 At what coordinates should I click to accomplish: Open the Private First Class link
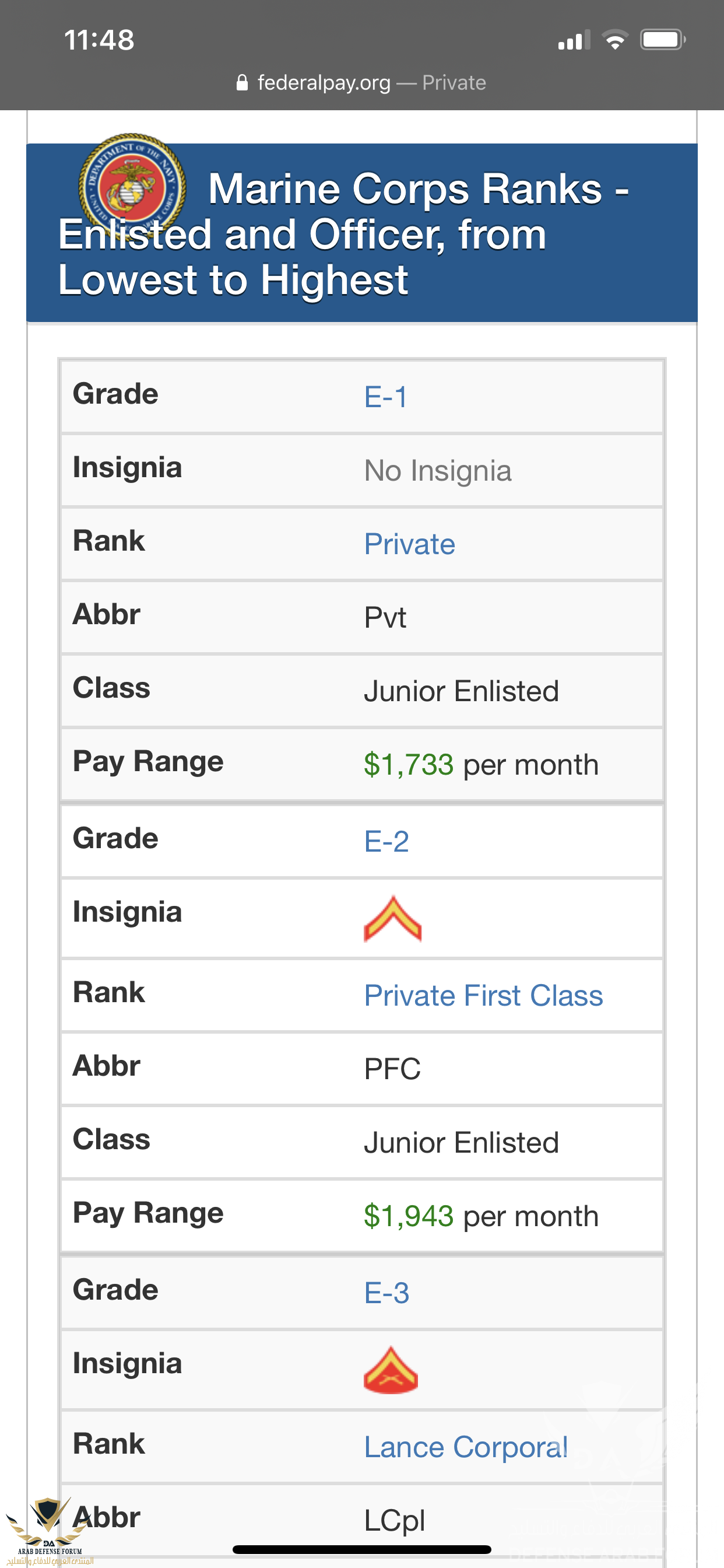click(x=483, y=996)
